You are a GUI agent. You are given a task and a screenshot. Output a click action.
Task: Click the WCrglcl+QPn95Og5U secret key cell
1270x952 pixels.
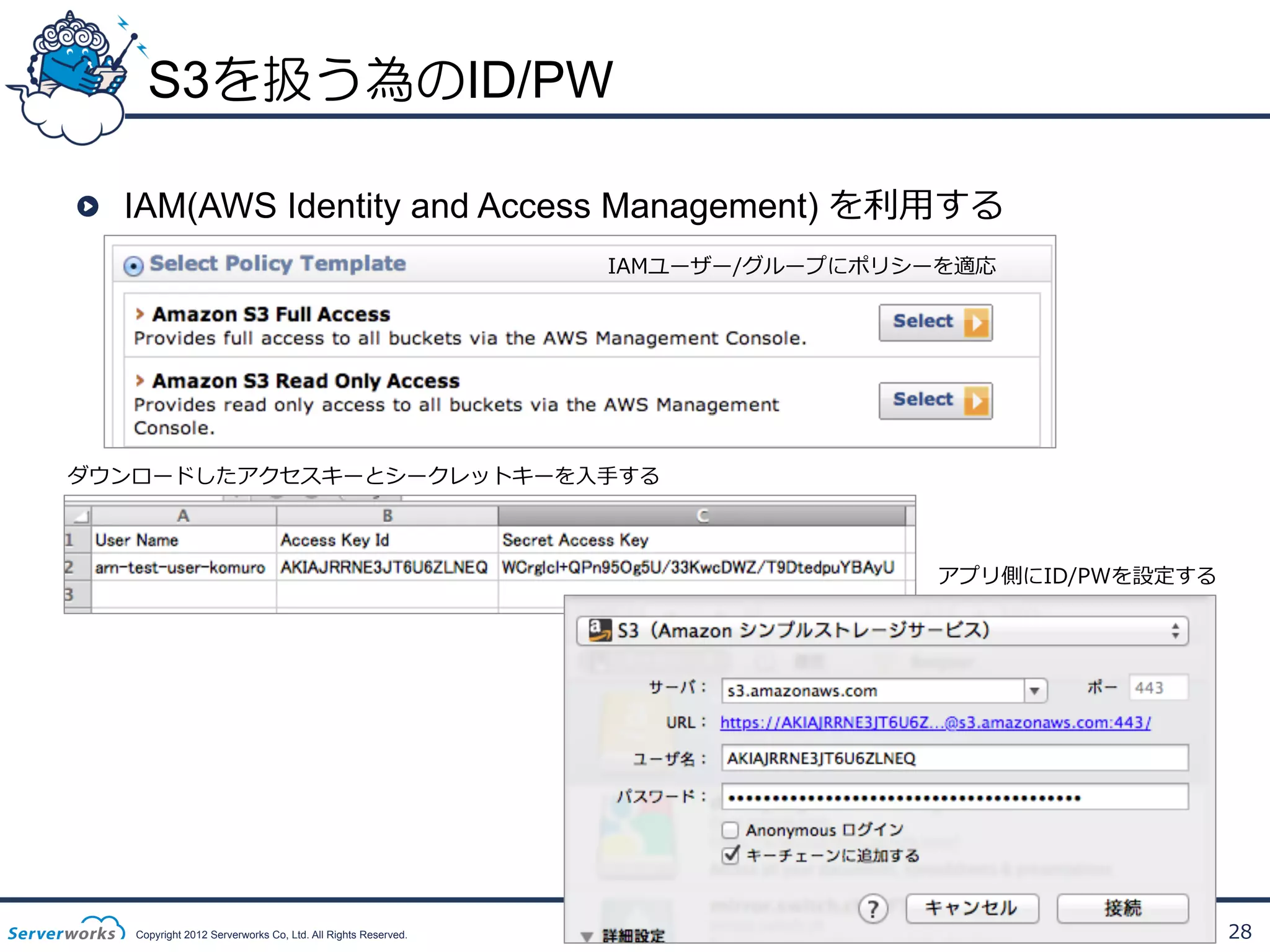coord(701,567)
